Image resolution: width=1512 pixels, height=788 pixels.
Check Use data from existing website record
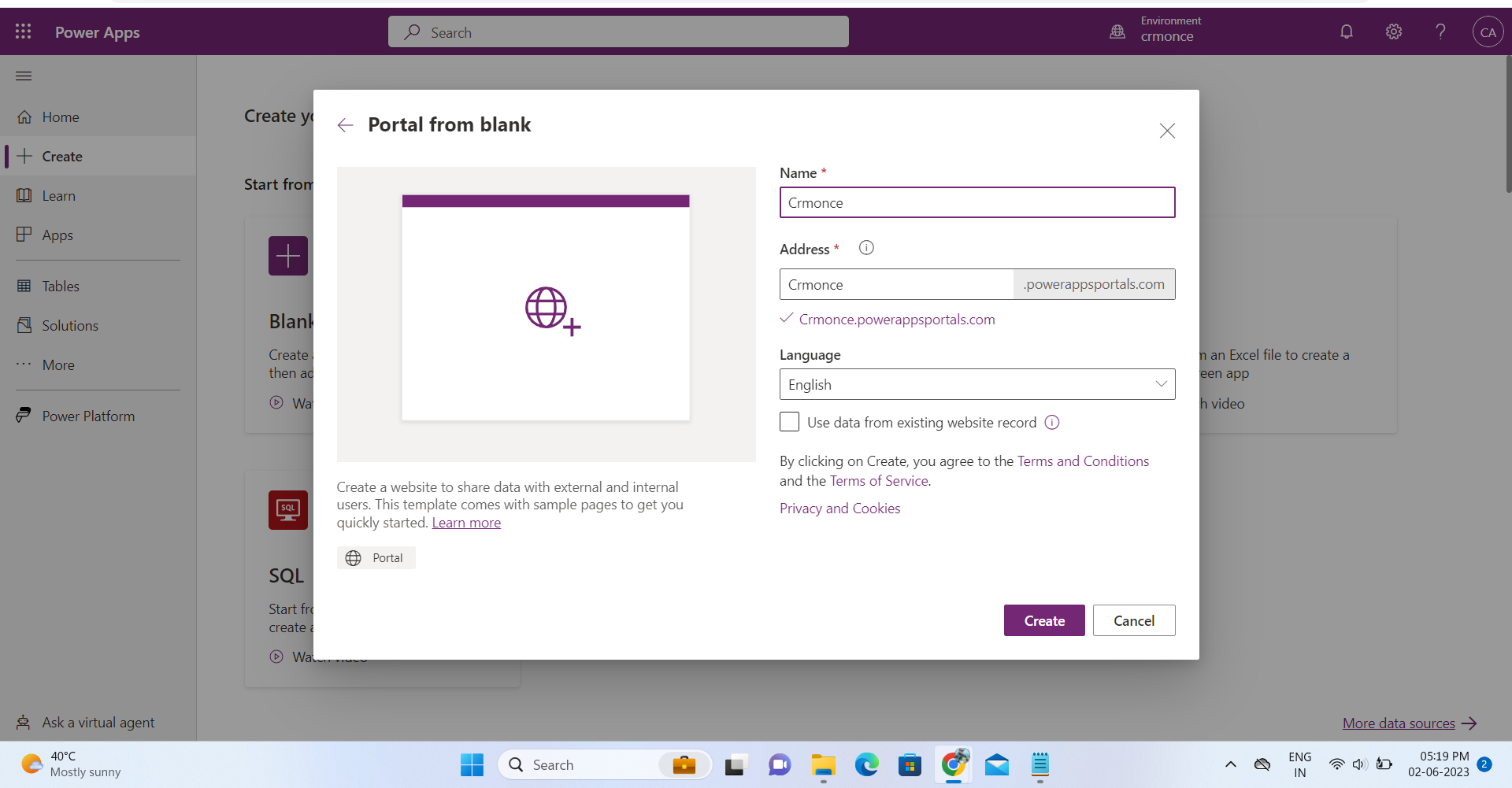pos(789,422)
